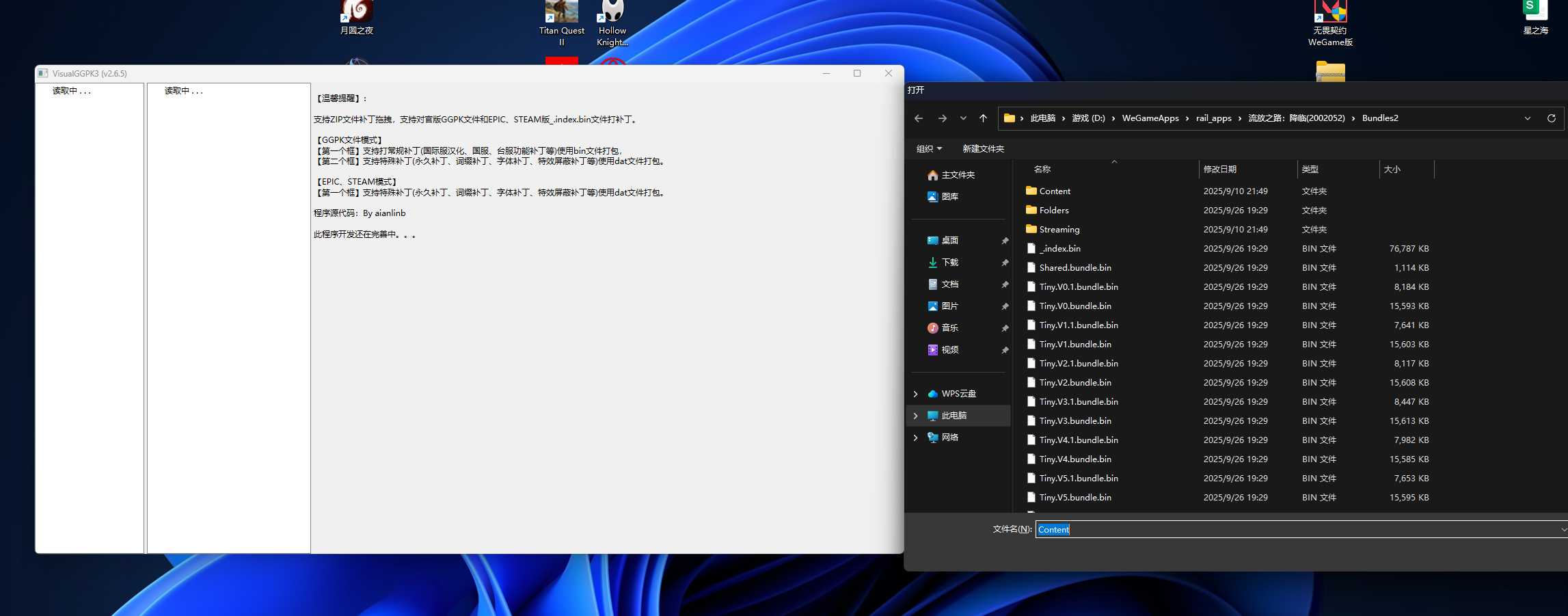The image size is (1568, 616).
Task: Open the 音乐 folder in sidebar
Action: coord(949,328)
